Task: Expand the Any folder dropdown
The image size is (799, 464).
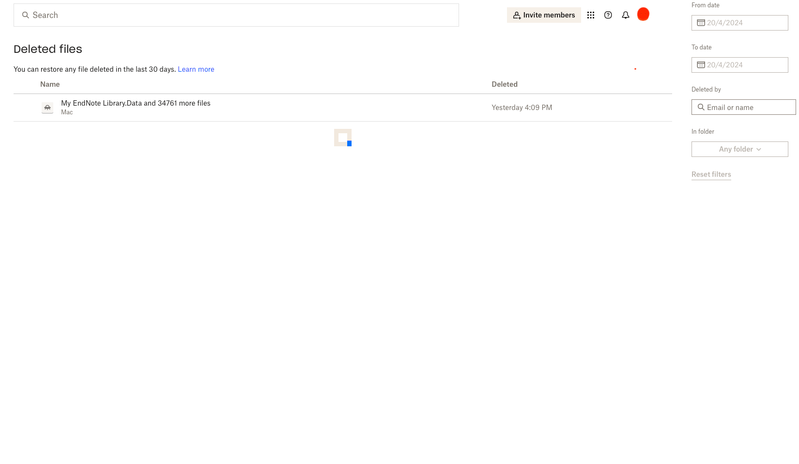Action: [x=740, y=149]
